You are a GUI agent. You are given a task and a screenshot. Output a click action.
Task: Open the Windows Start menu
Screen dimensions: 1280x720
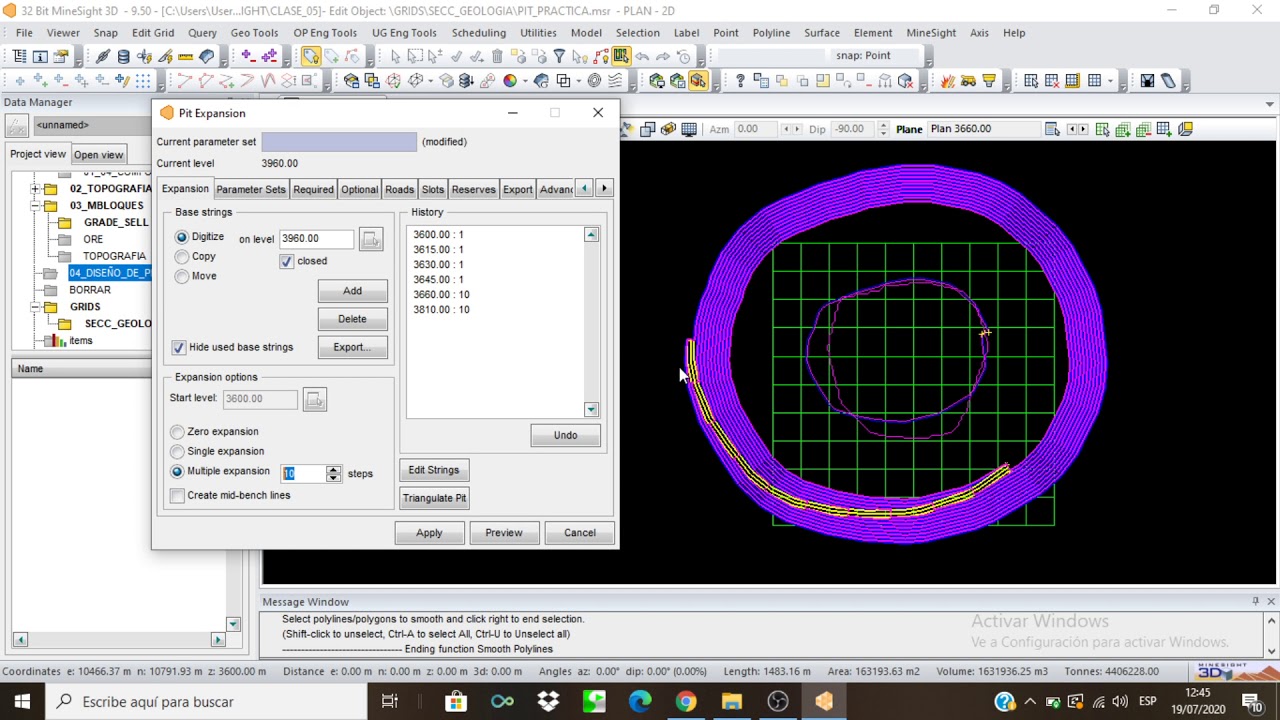click(x=22, y=701)
